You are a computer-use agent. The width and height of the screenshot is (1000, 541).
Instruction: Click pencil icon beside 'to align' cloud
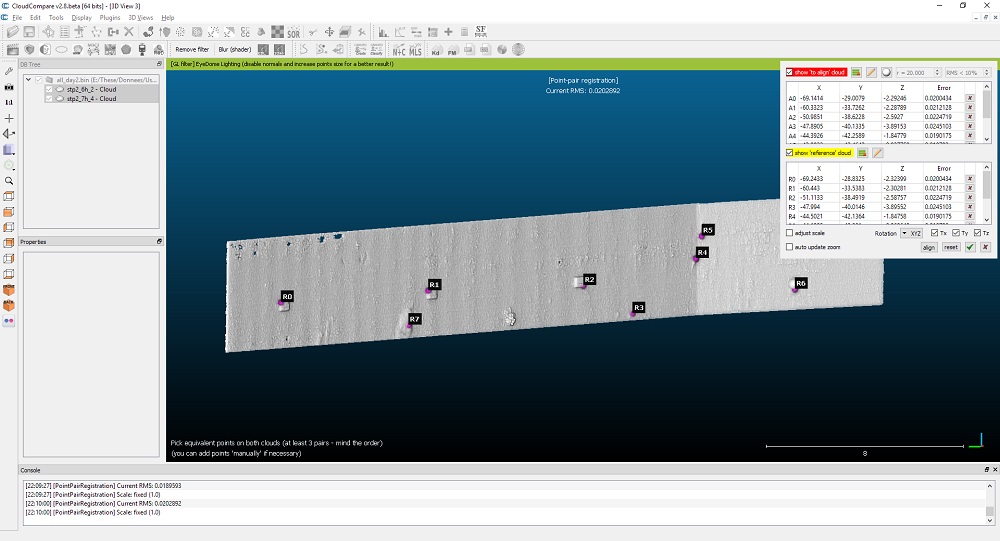coord(871,73)
